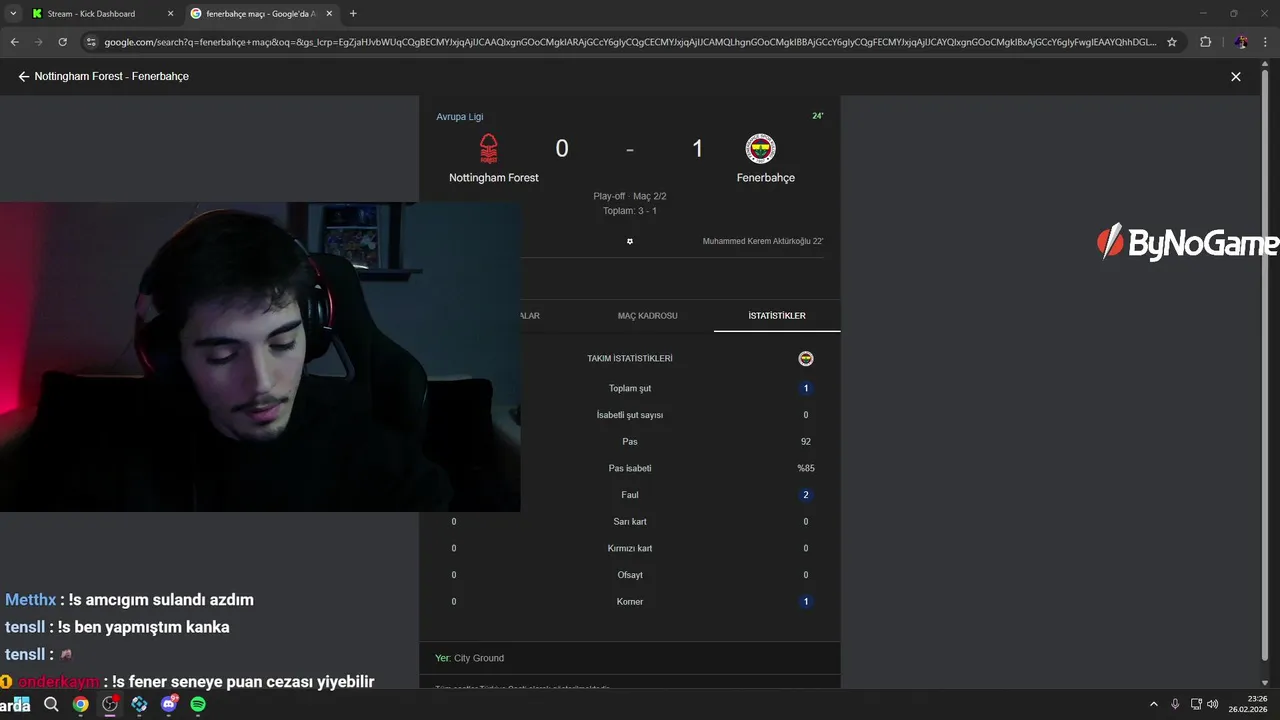Switch to the MAÇ KADROSU tab
The image size is (1280, 720).
(x=647, y=316)
